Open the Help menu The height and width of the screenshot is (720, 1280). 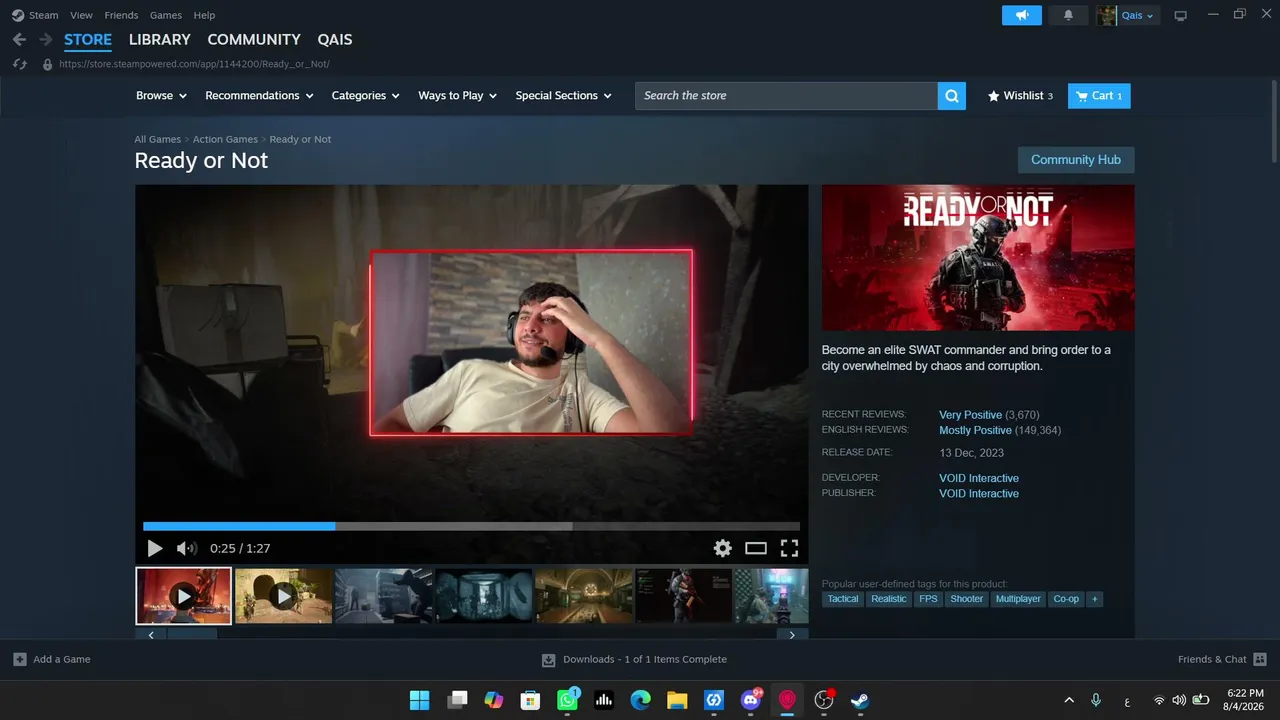[x=204, y=15]
